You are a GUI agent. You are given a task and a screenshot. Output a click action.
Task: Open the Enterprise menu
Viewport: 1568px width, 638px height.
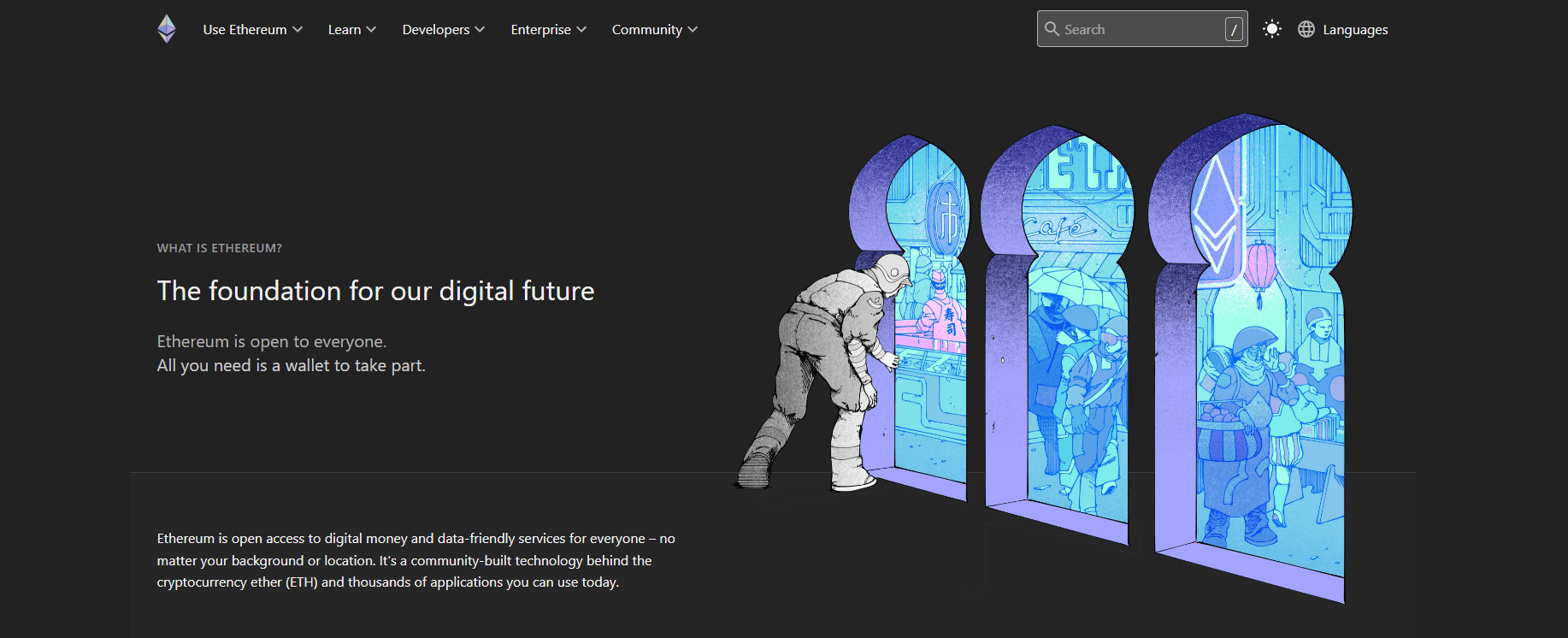[549, 29]
